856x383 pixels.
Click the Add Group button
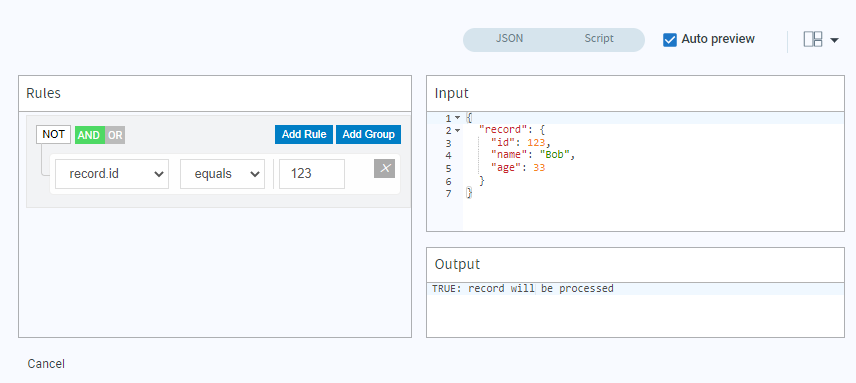(368, 135)
